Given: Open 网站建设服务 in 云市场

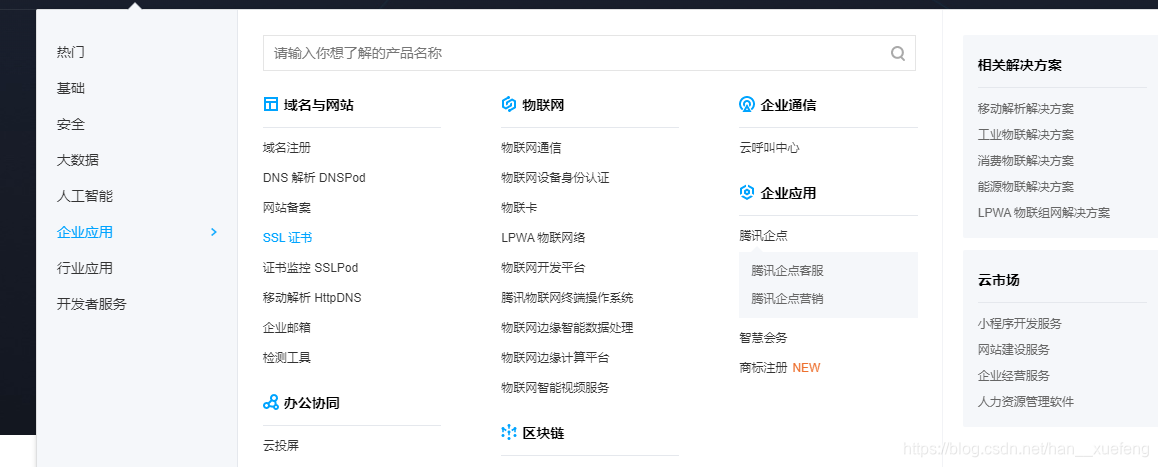Looking at the screenshot, I should 1014,350.
